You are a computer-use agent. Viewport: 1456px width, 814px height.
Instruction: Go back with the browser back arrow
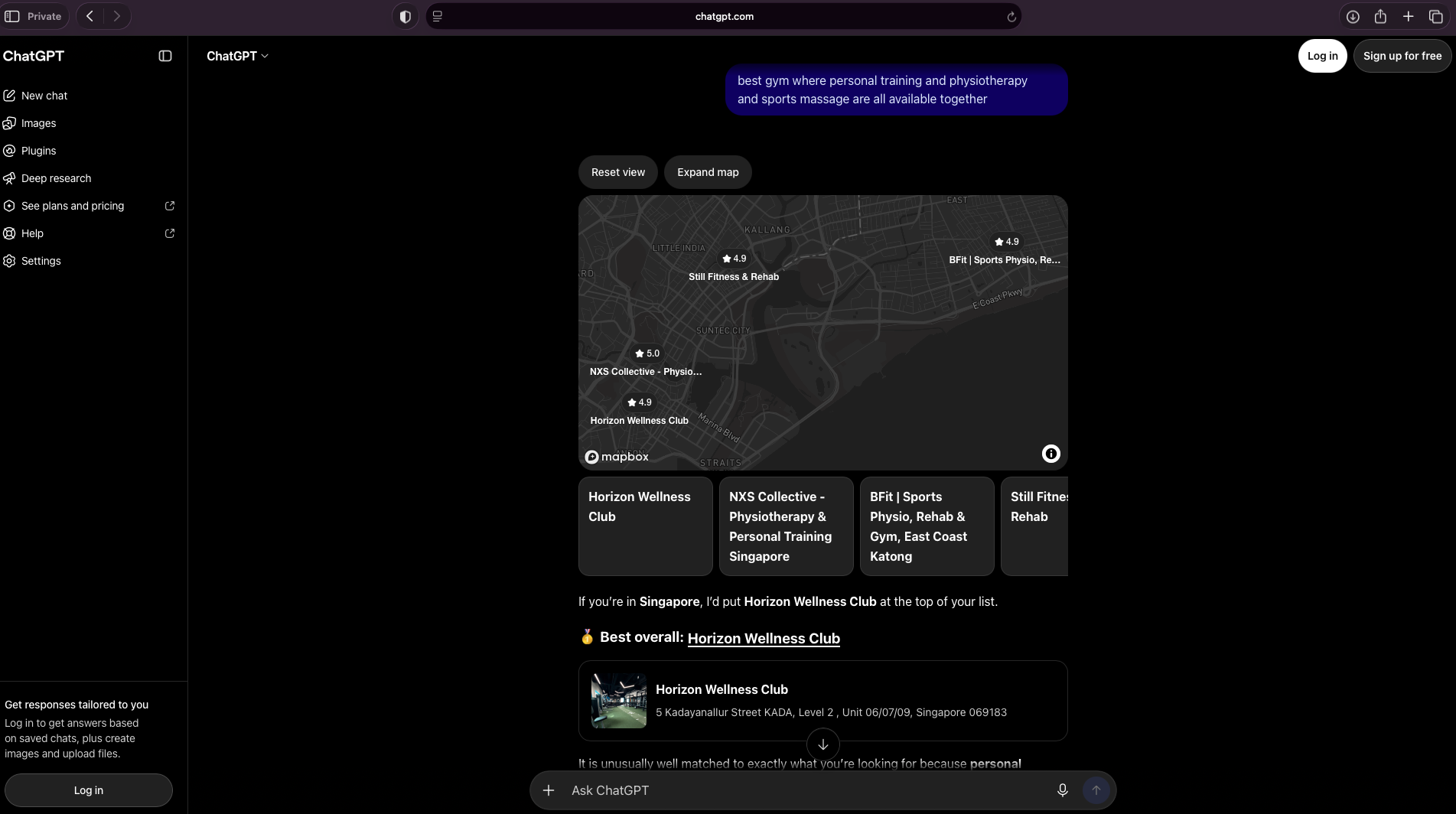coord(90,16)
